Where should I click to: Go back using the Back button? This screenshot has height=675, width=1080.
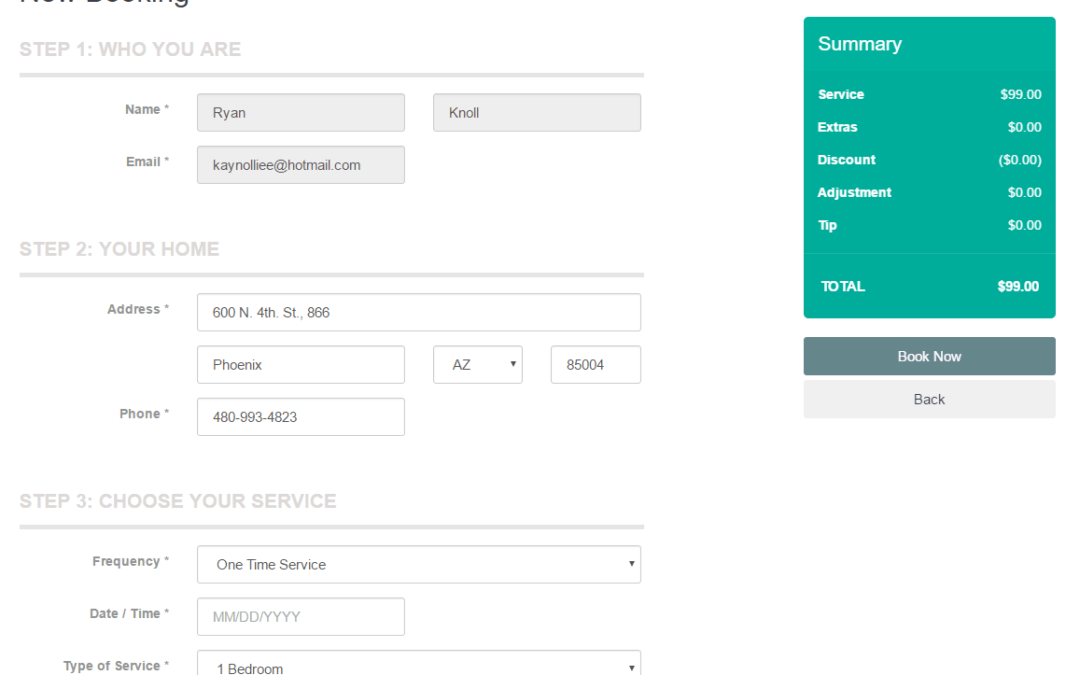coord(929,399)
